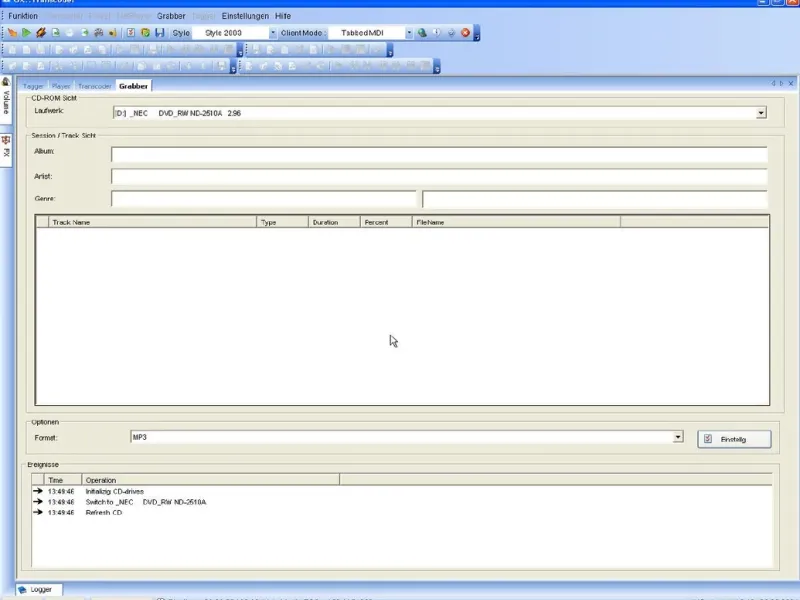This screenshot has width=800, height=600.
Task: Click the Track Name column header
Action: pyautogui.click(x=152, y=222)
